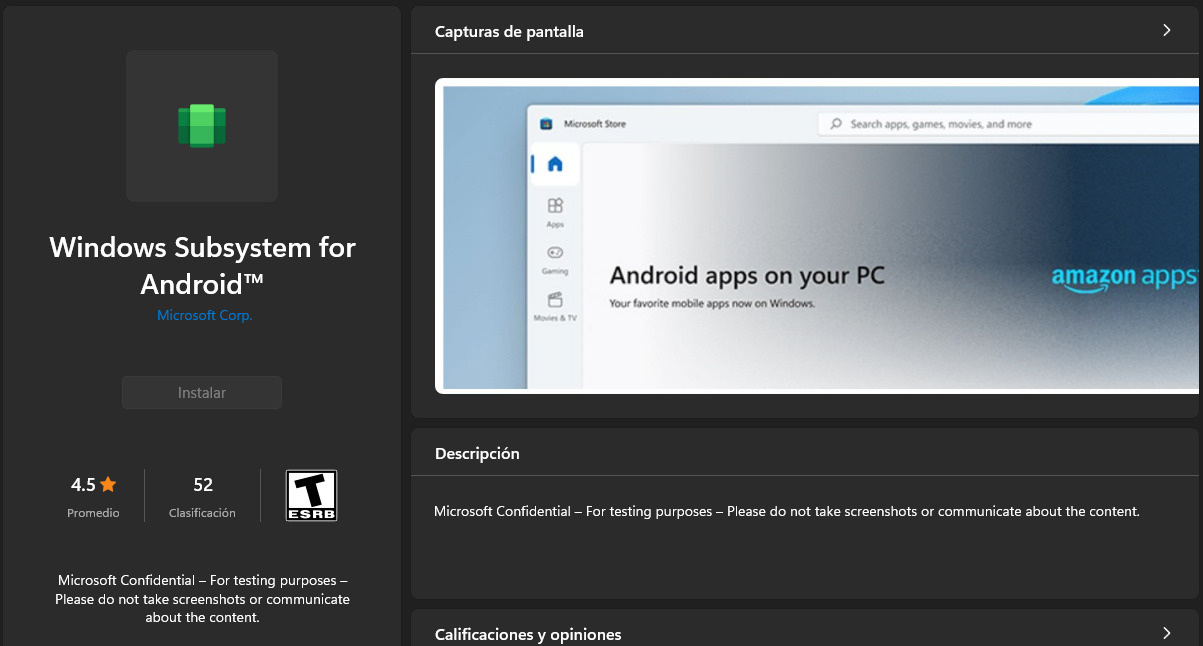The height and width of the screenshot is (646, 1203).
Task: Expand Capturas de pantalla with its chevron
Action: tap(1166, 31)
